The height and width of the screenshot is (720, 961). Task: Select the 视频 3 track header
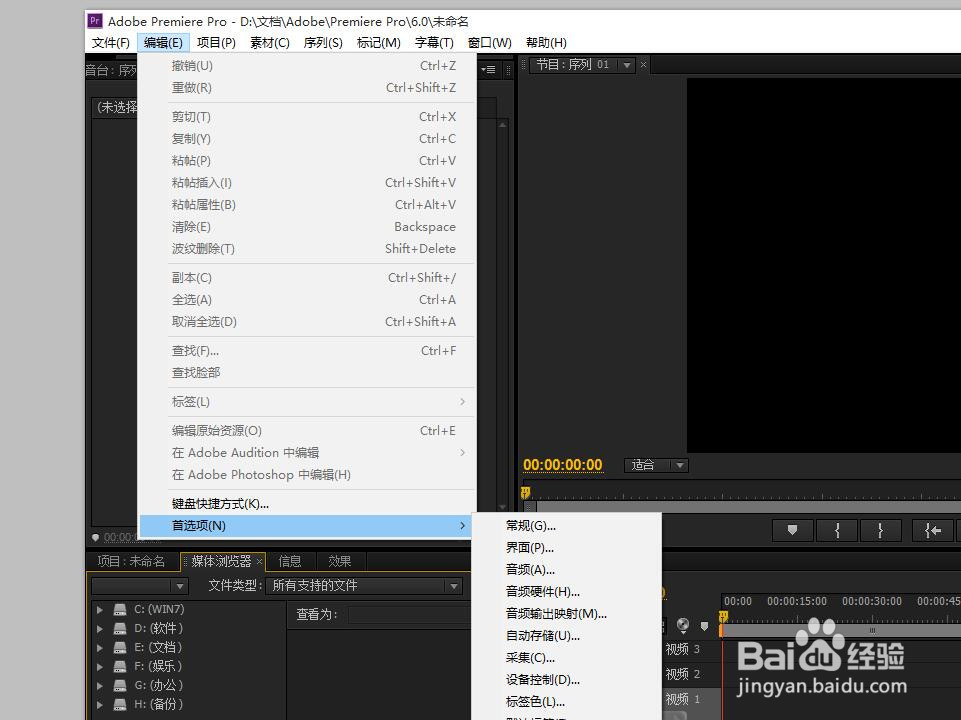pos(691,650)
